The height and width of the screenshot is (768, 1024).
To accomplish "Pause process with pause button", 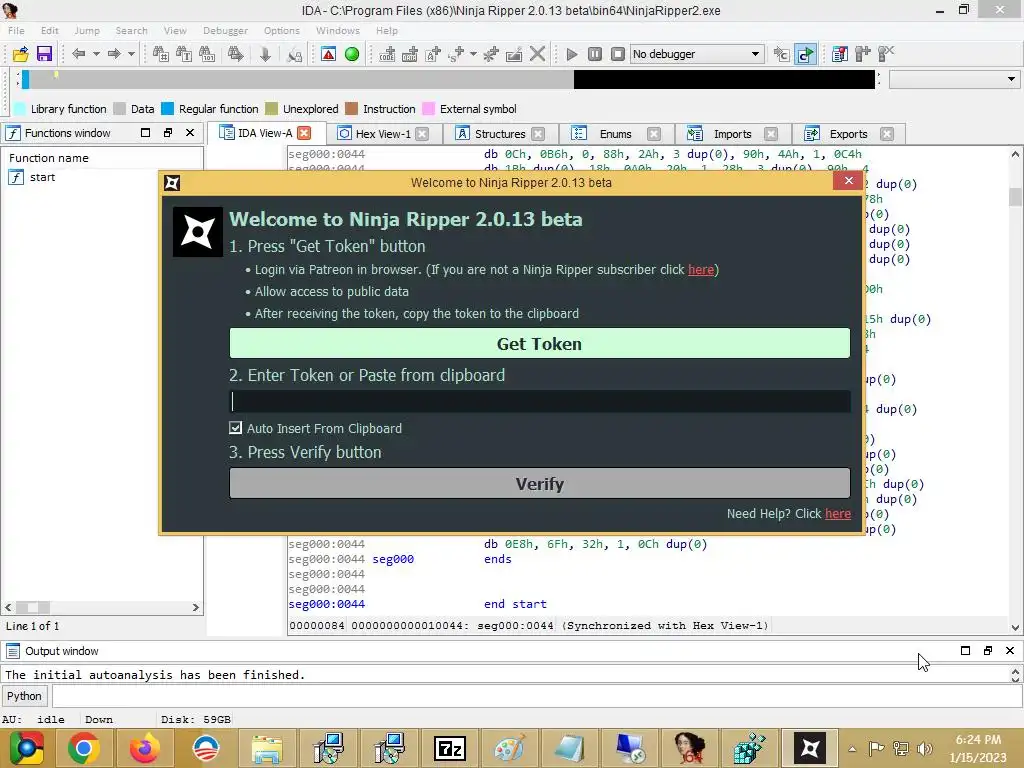I will [x=595, y=54].
